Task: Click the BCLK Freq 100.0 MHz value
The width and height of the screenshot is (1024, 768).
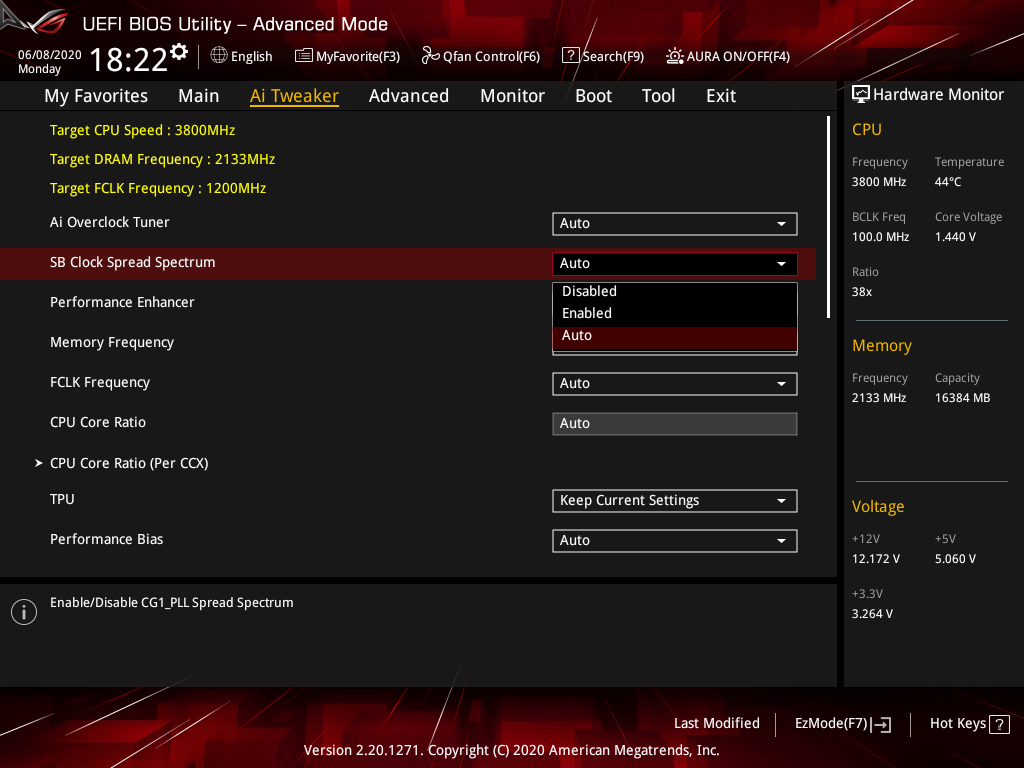Action: pyautogui.click(x=880, y=237)
